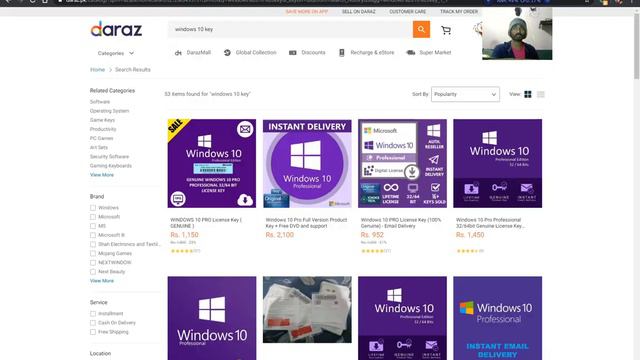Click the orange search button
This screenshot has height=360, width=640.
(421, 29)
